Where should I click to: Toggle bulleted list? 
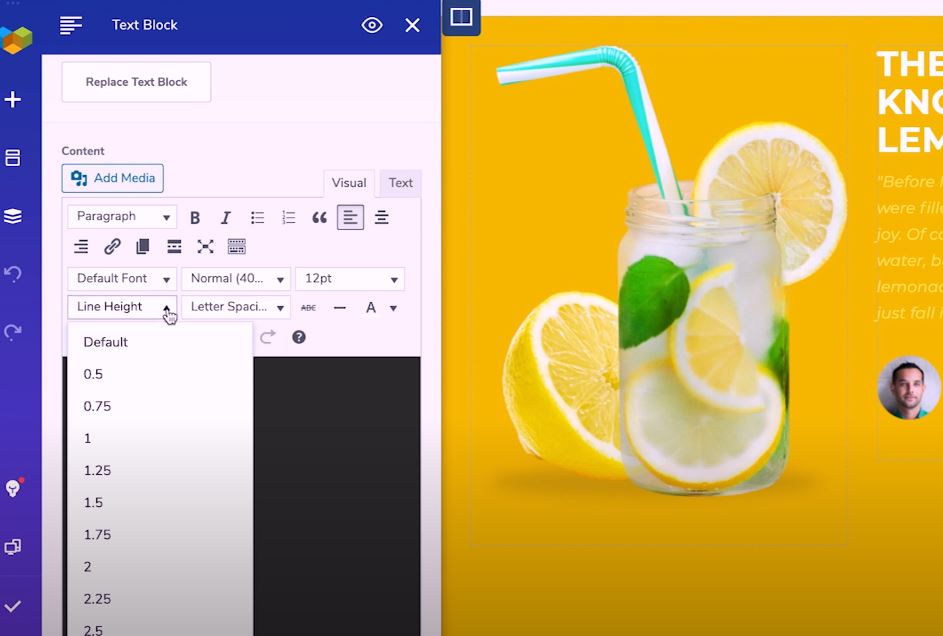click(257, 218)
